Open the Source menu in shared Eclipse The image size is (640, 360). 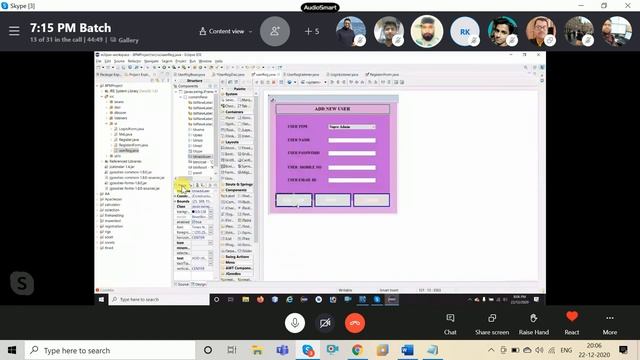click(x=119, y=61)
